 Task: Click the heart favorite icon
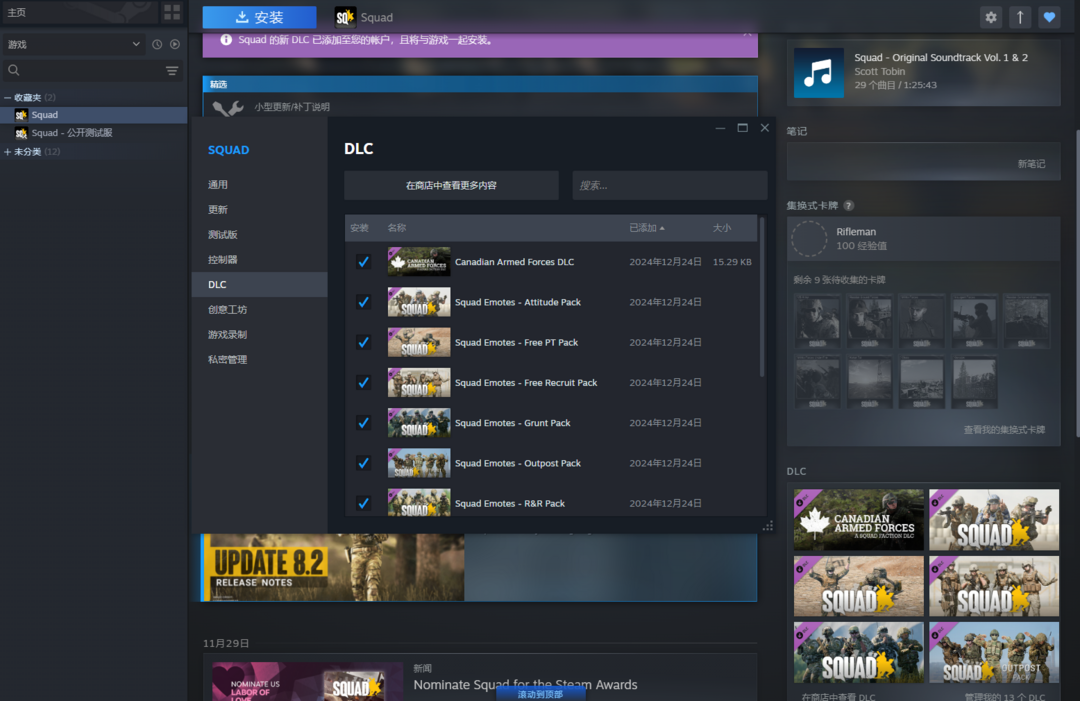1048,17
